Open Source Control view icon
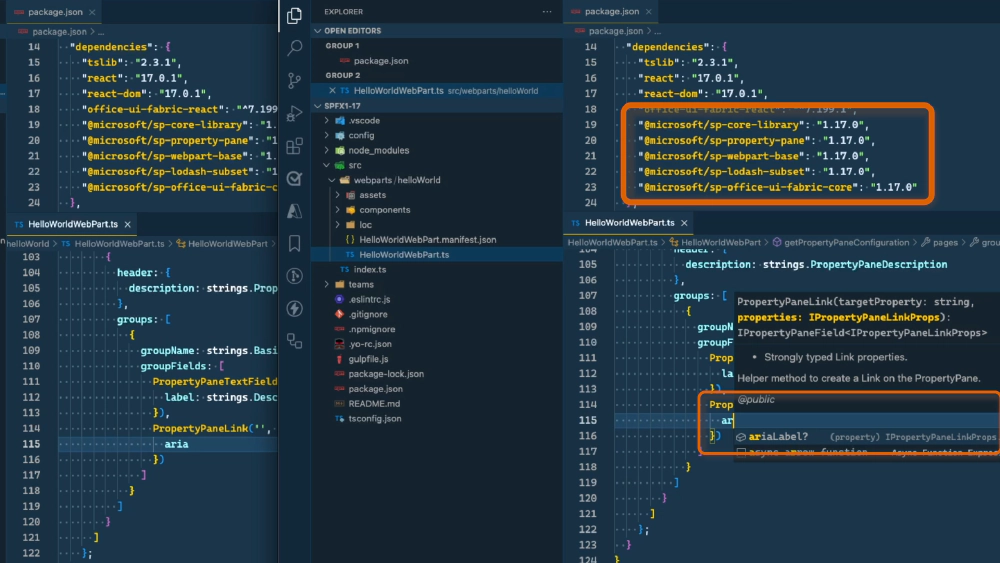 pos(294,81)
